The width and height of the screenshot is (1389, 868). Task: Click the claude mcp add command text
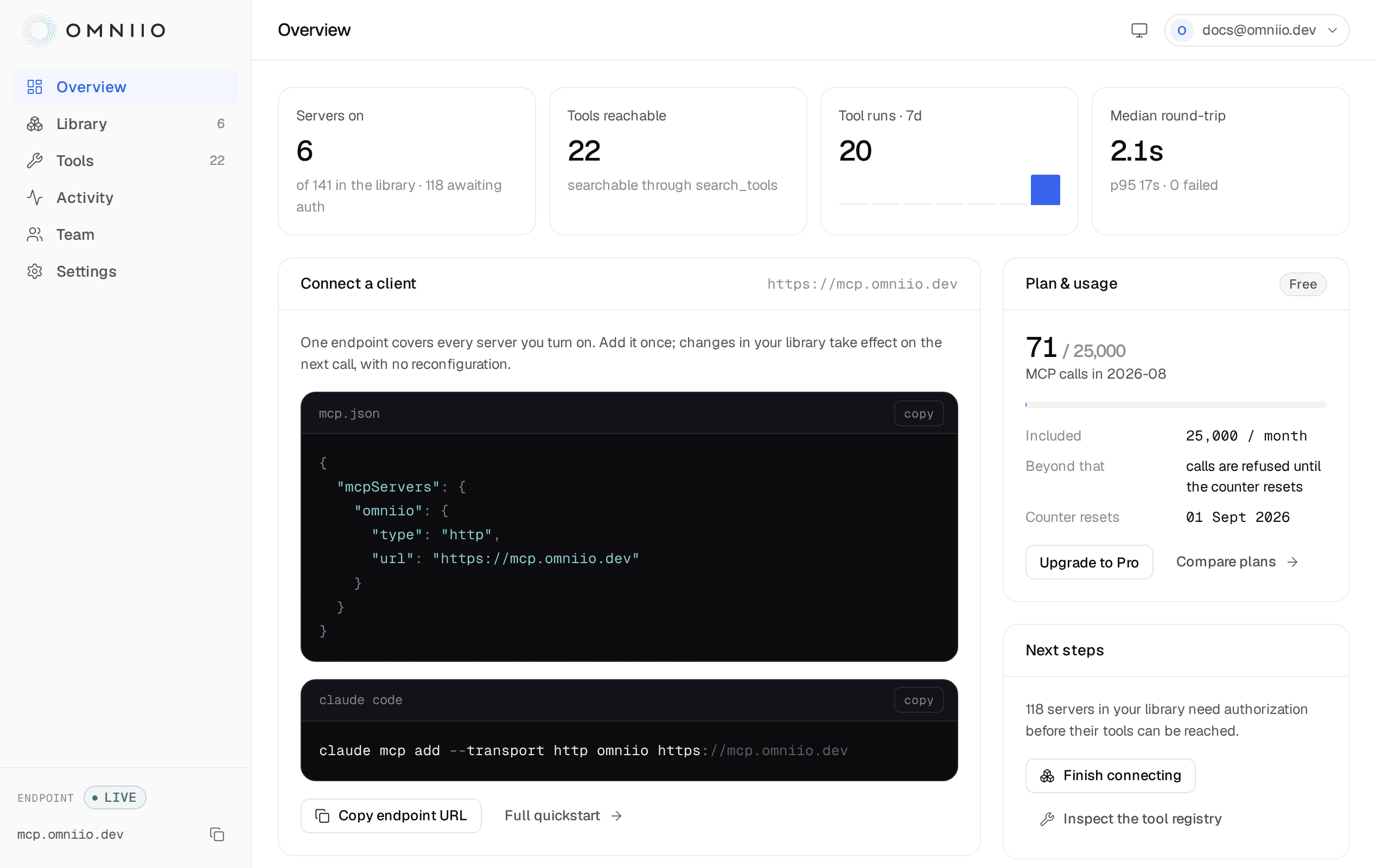pos(583,750)
